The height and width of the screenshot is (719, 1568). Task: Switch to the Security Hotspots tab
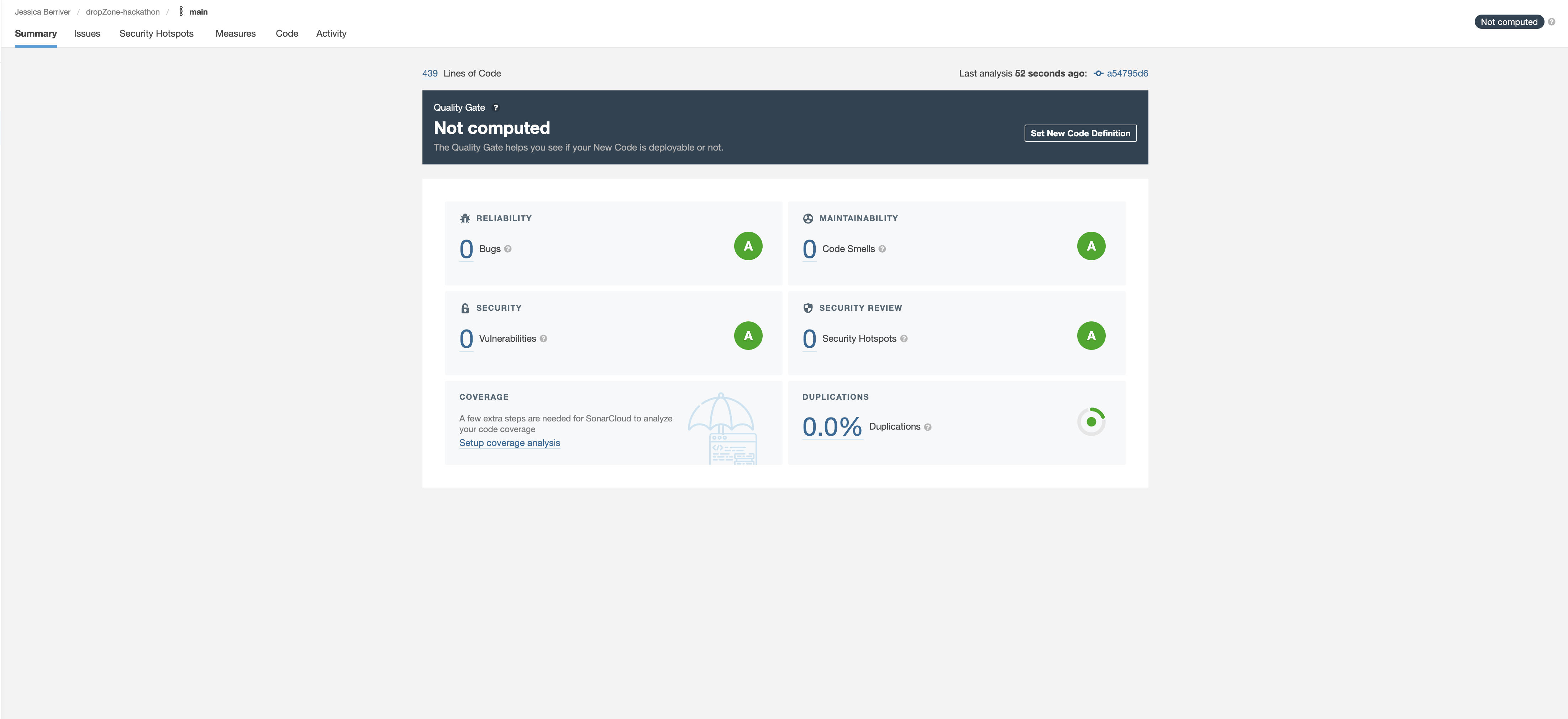pos(157,33)
